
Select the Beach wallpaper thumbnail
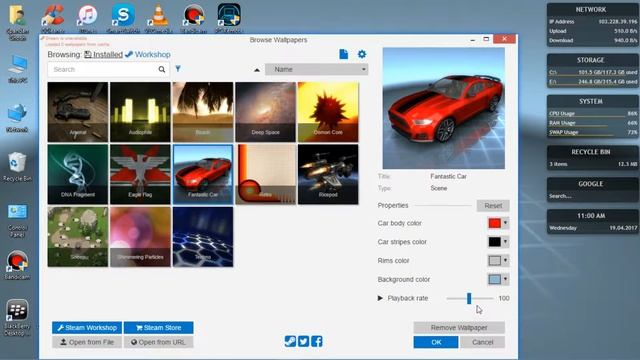tap(203, 112)
